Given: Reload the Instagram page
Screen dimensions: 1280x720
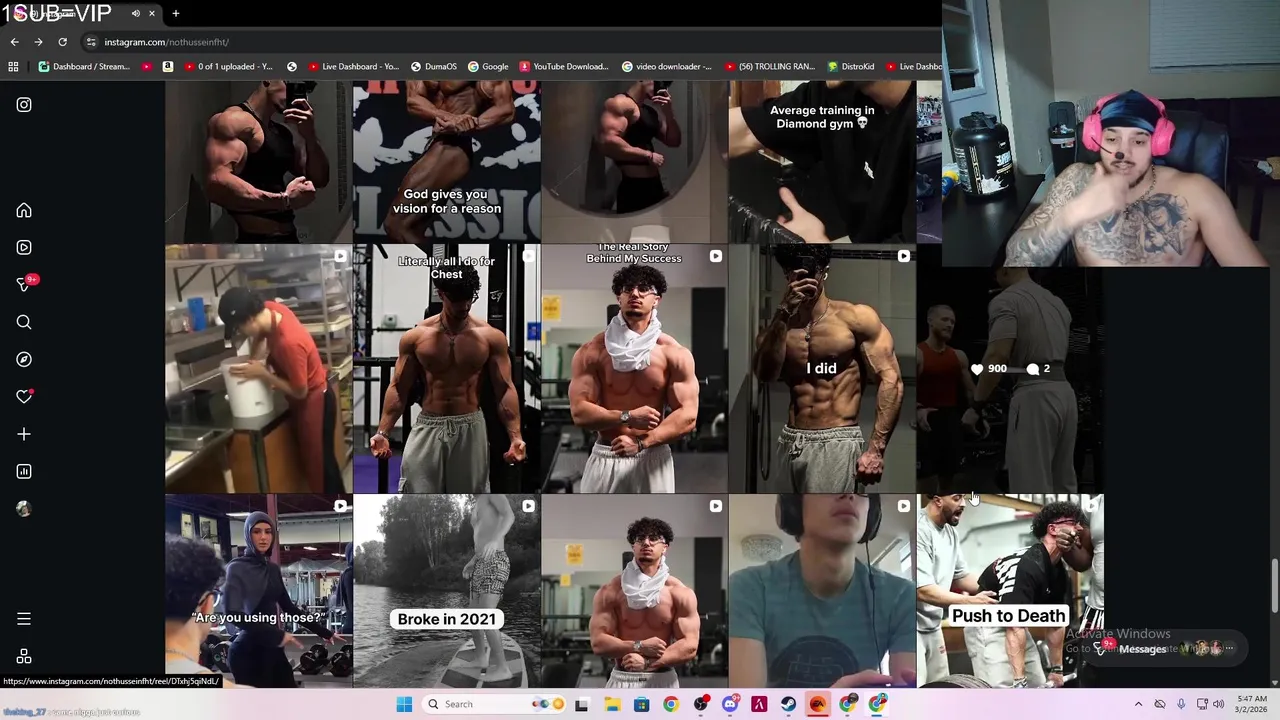Looking at the screenshot, I should click(x=62, y=42).
